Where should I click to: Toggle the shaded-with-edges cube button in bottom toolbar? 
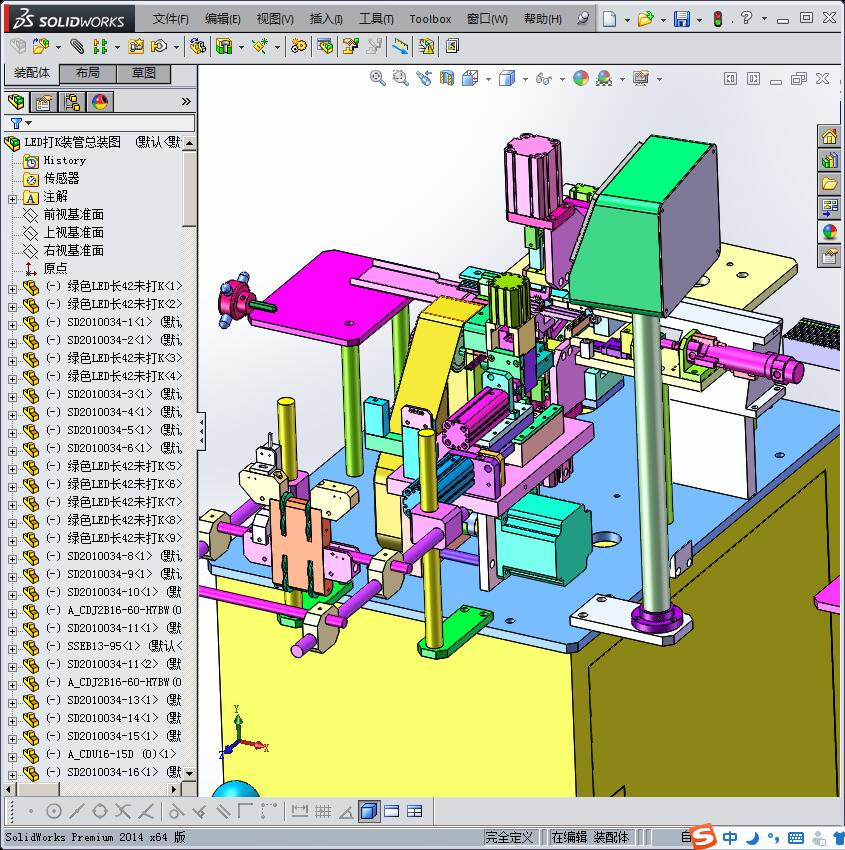[x=369, y=811]
